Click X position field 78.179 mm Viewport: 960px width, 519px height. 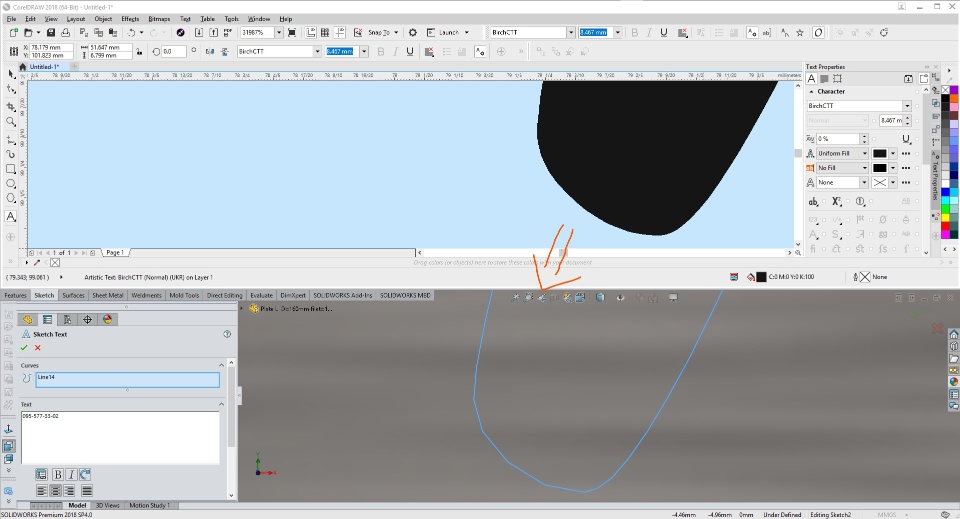[51, 47]
